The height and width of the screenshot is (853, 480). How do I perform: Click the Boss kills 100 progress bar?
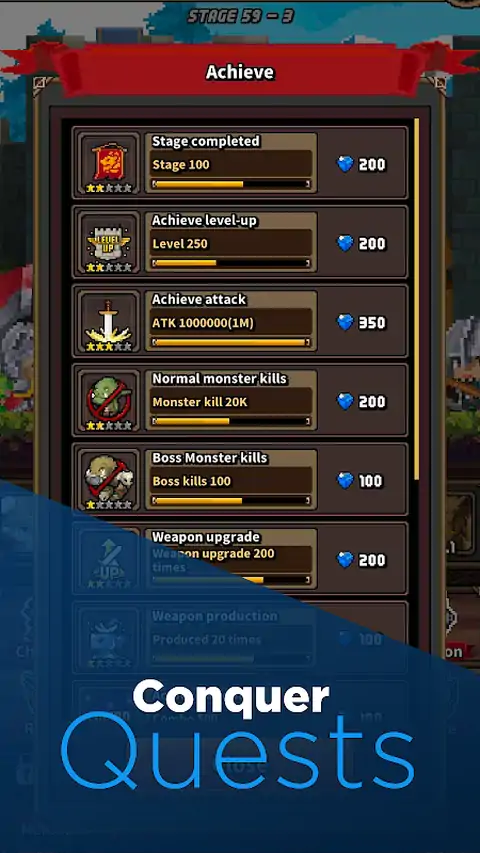[x=231, y=501]
